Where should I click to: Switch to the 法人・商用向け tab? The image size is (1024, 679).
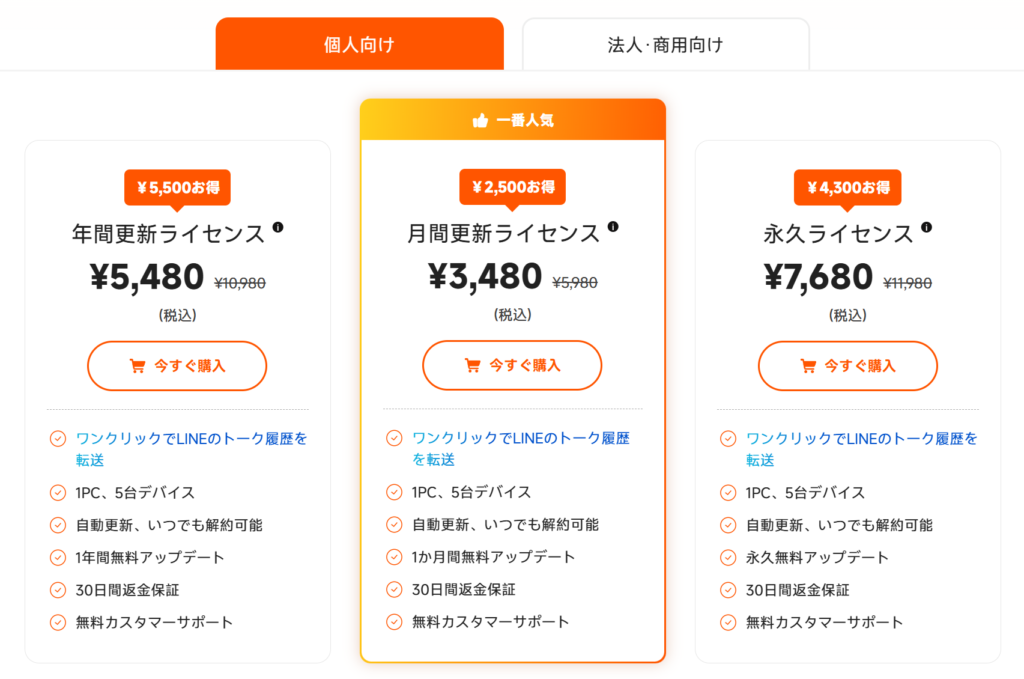[665, 43]
